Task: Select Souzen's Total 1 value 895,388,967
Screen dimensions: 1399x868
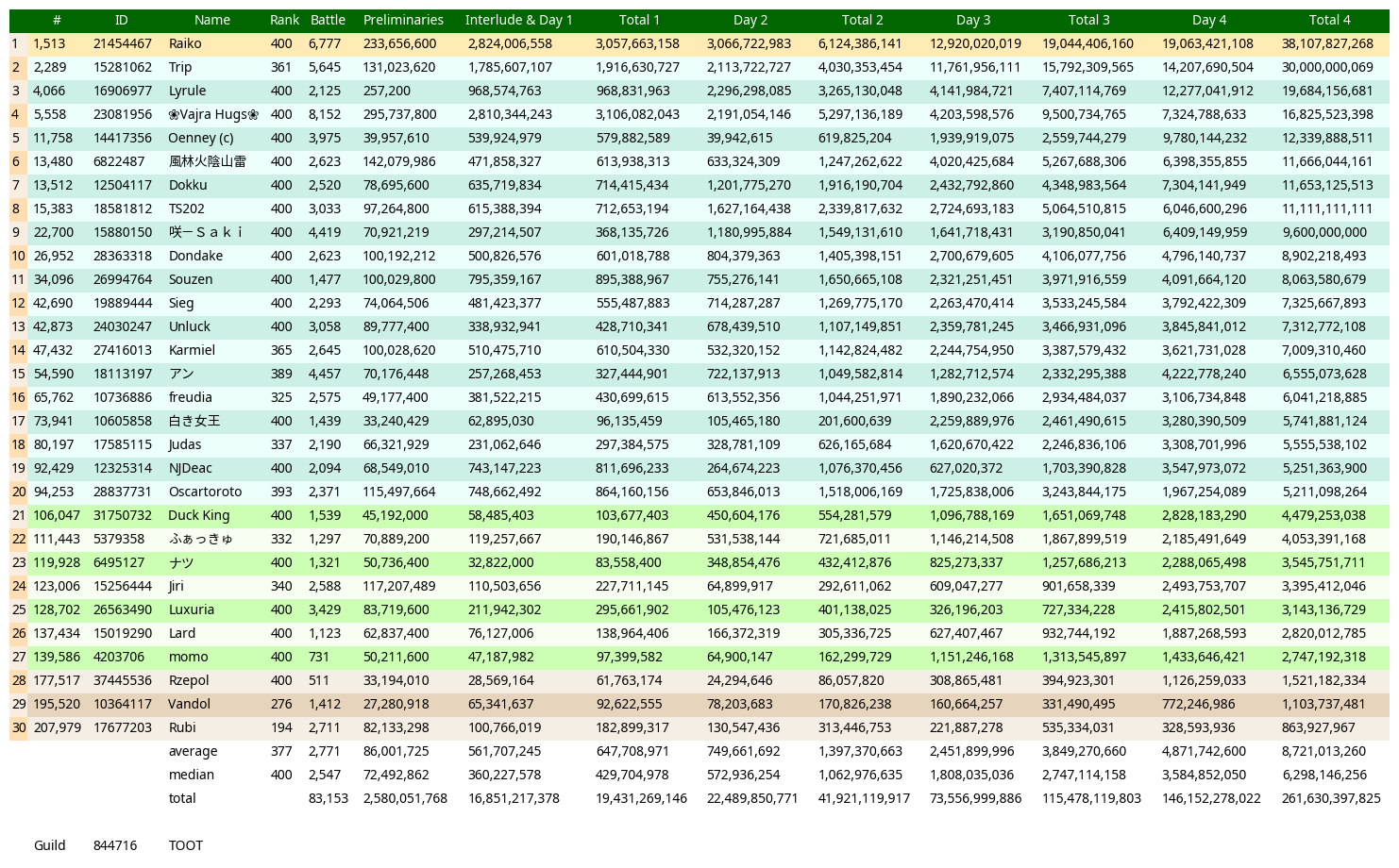Action: coord(632,279)
